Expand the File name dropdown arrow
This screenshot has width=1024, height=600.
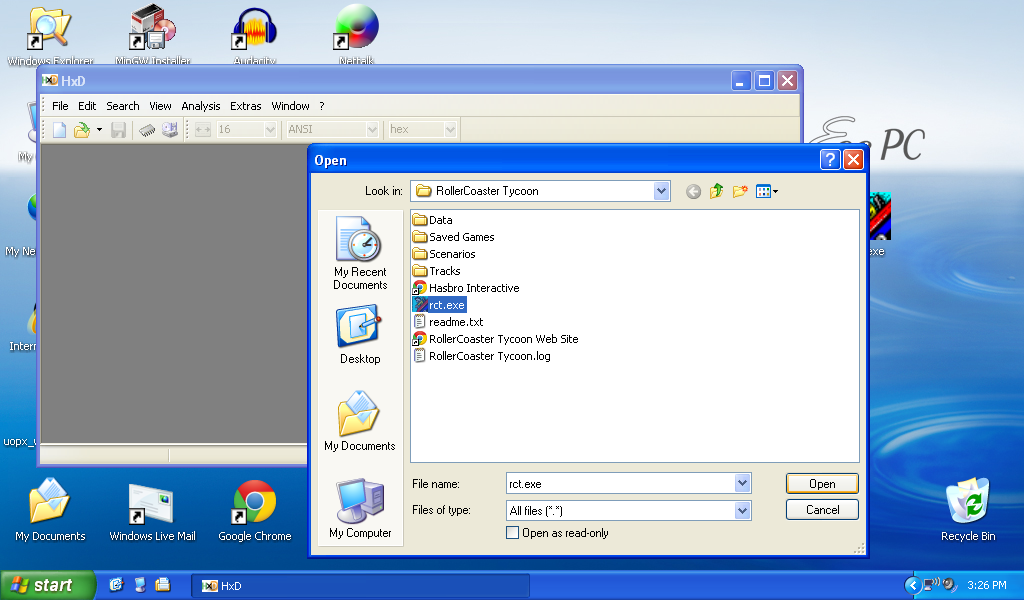coord(742,484)
